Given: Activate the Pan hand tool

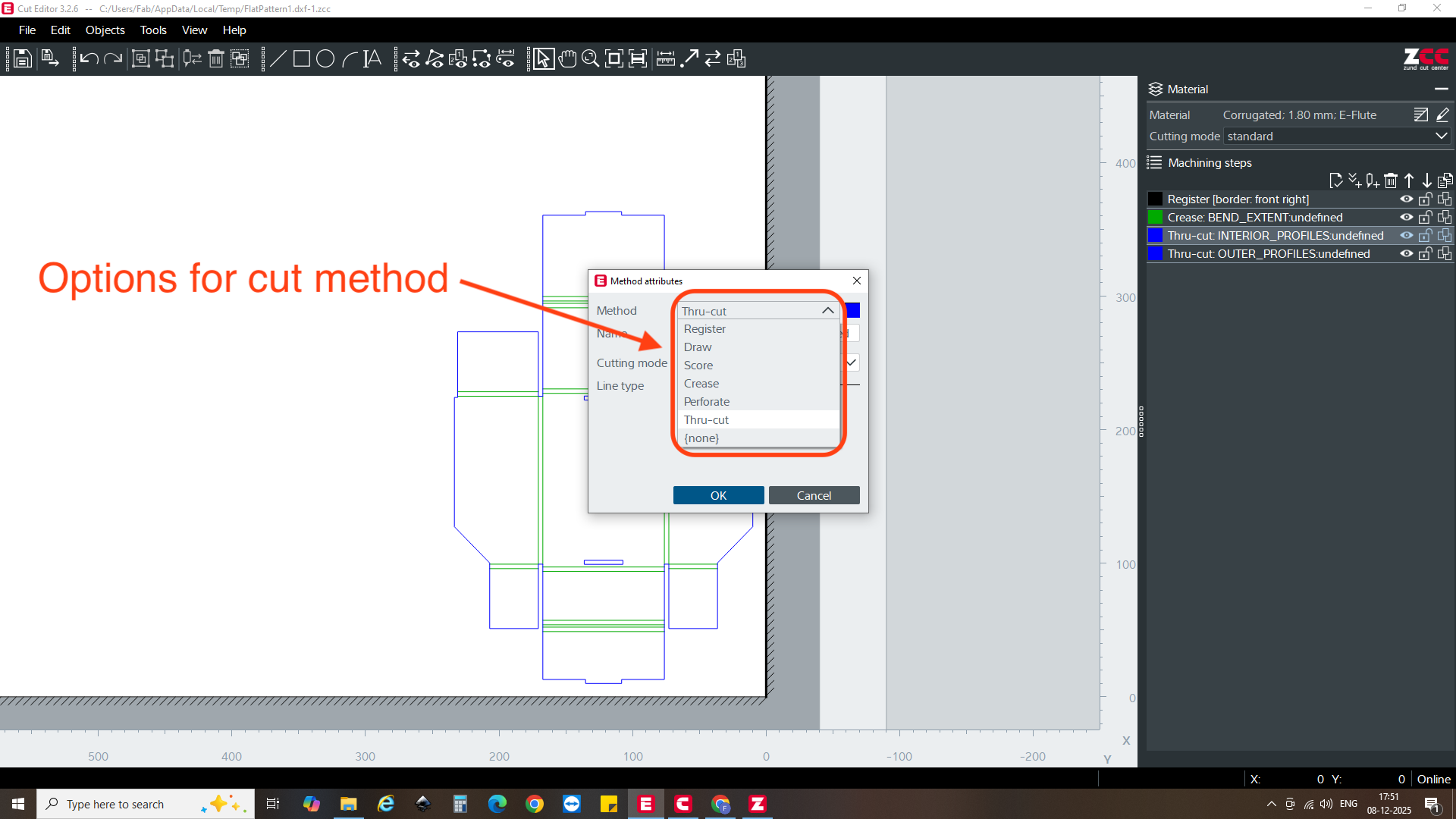Looking at the screenshot, I should coord(567,58).
